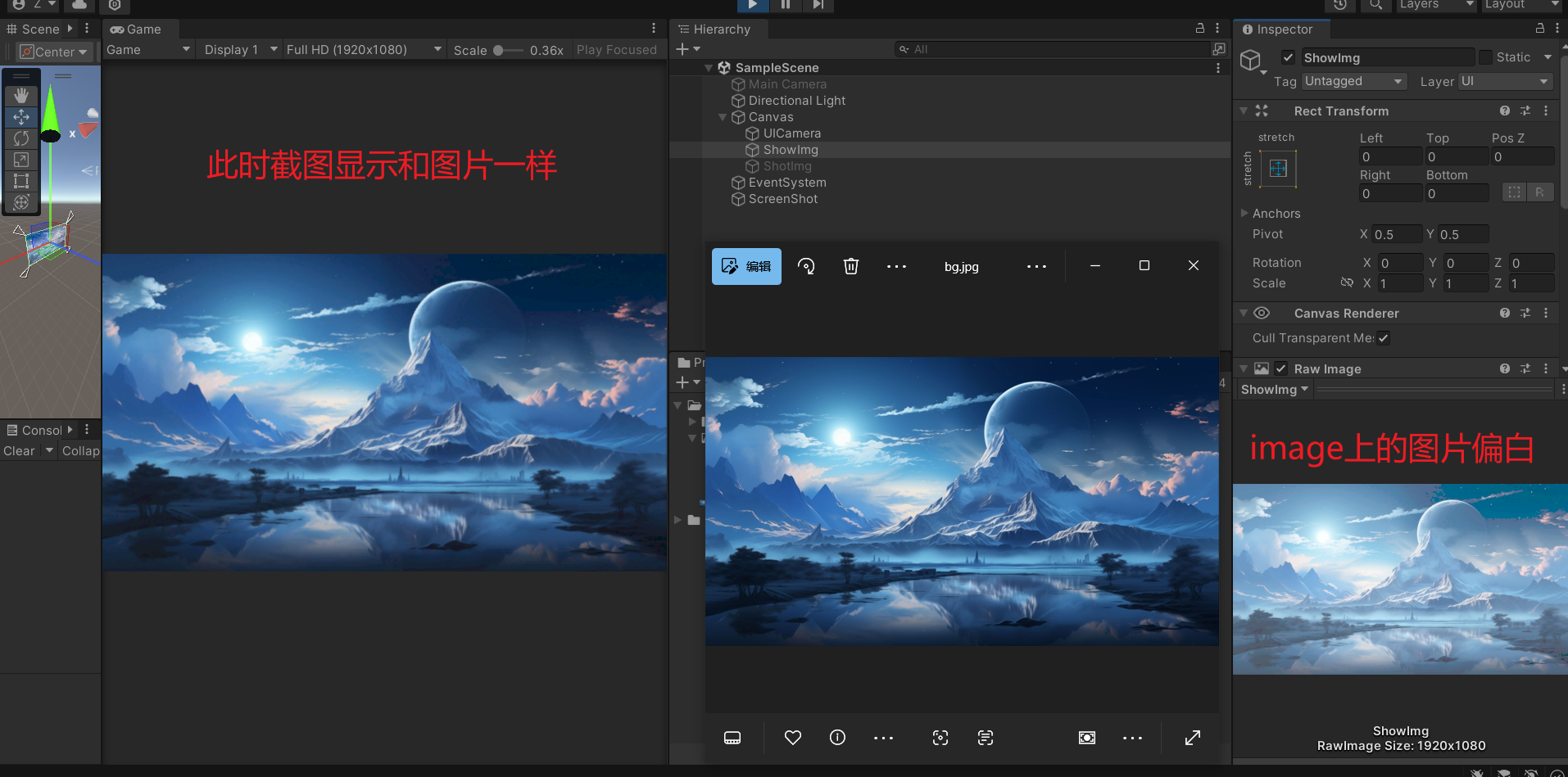Click the Play button to run the game
The width and height of the screenshot is (1568, 777).
point(752,5)
